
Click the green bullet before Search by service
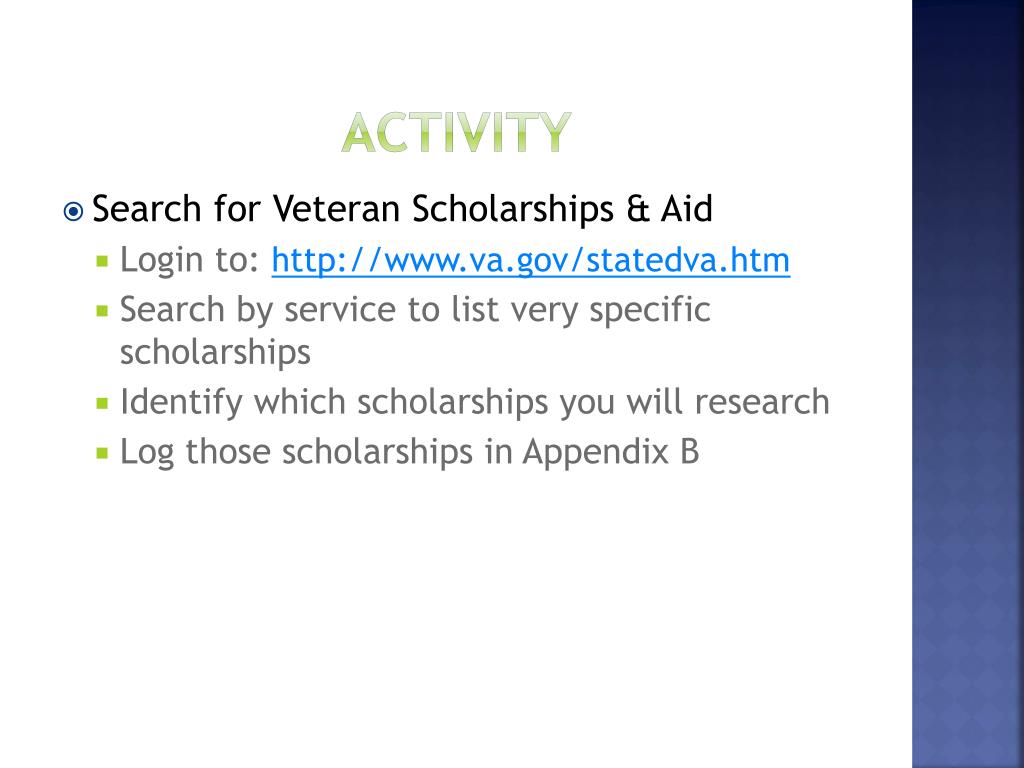(x=102, y=311)
